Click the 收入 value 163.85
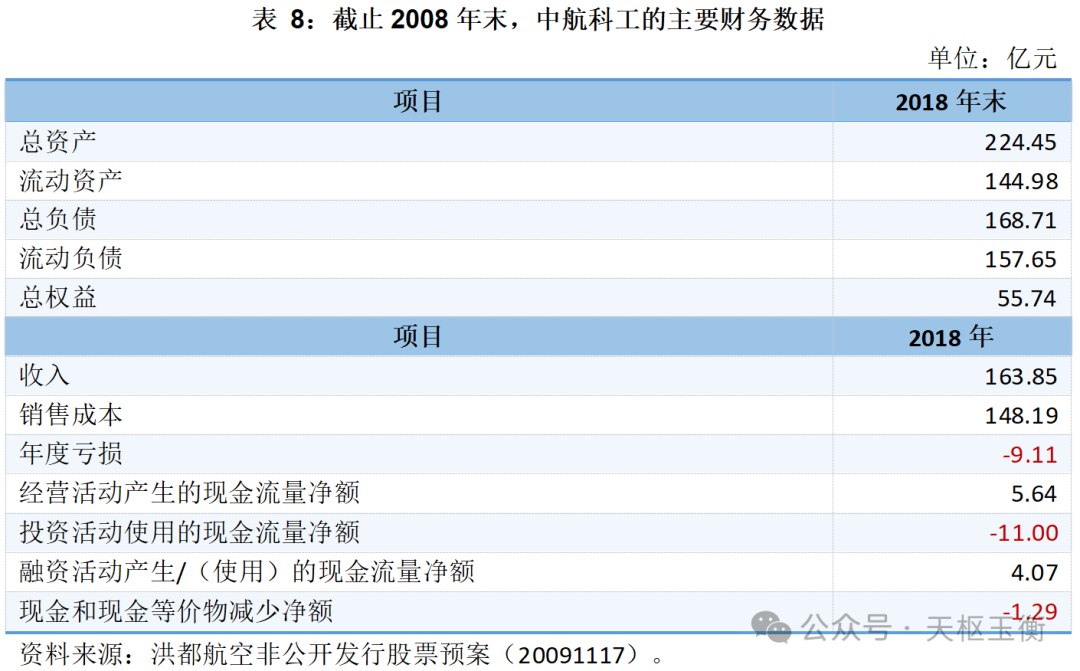Screen dimensions: 1080x671 [x=1020, y=376]
